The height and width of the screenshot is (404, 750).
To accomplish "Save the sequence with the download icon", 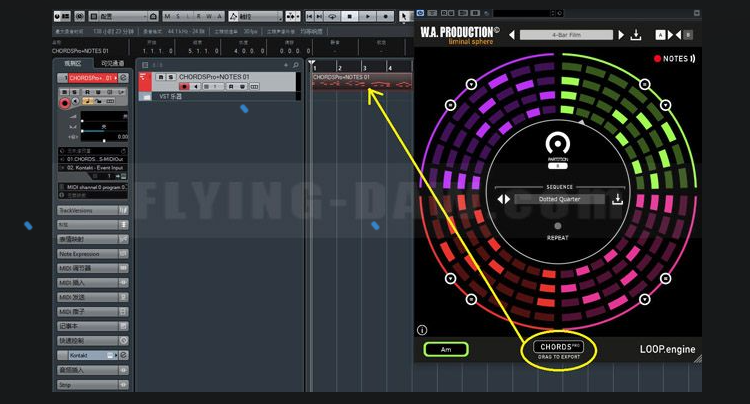I will click(x=618, y=199).
